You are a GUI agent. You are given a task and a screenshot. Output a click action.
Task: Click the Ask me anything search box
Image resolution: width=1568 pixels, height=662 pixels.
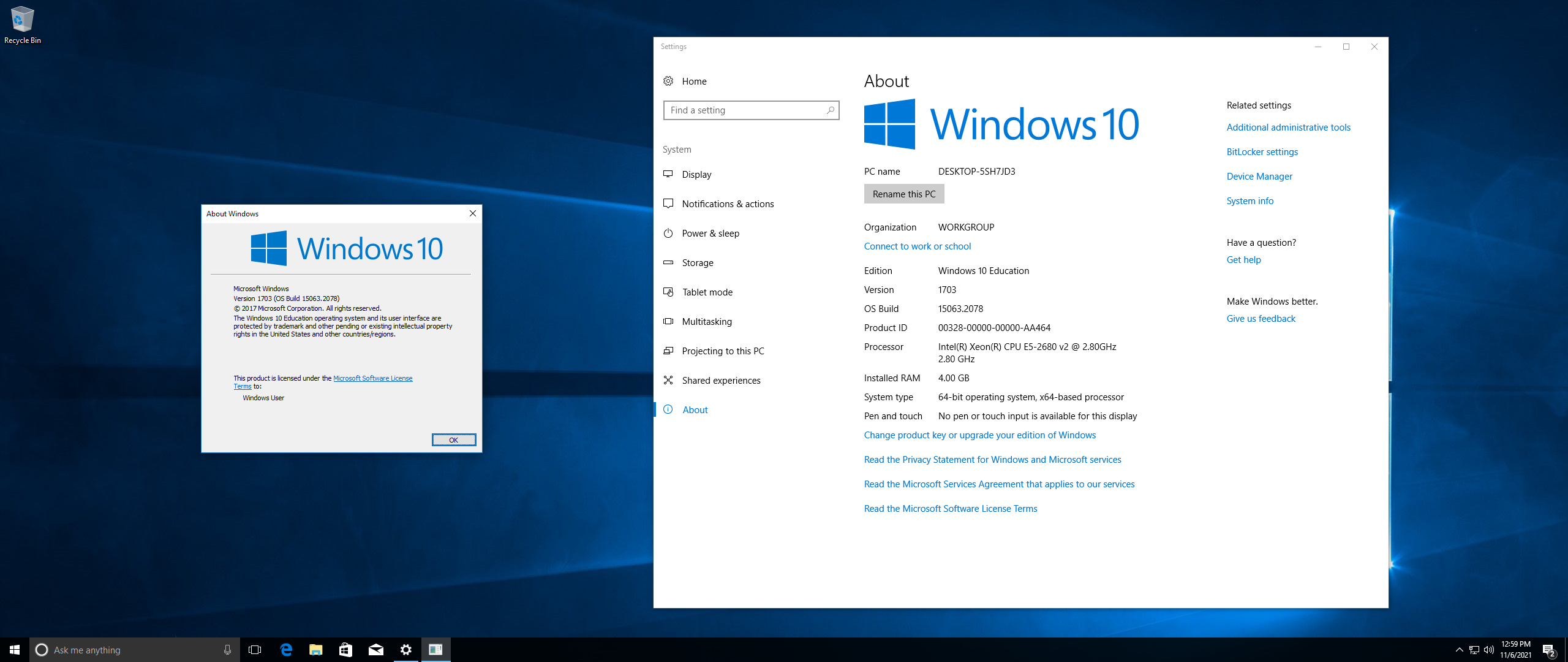[x=135, y=650]
